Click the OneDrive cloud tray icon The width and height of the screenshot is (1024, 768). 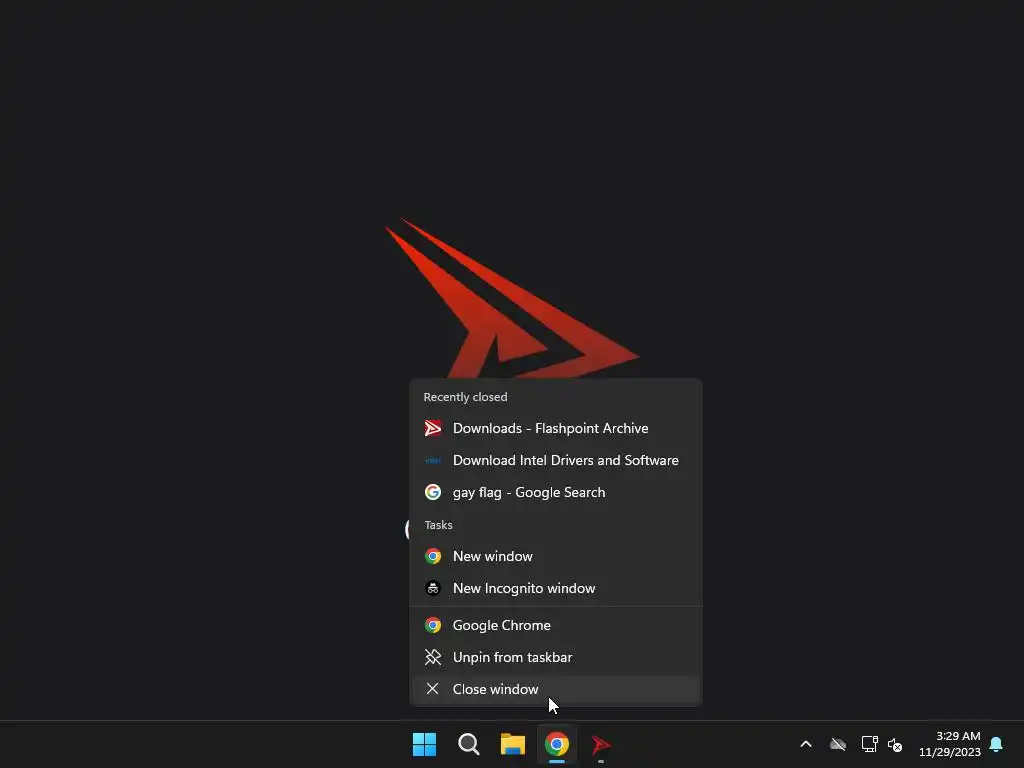pyautogui.click(x=838, y=744)
